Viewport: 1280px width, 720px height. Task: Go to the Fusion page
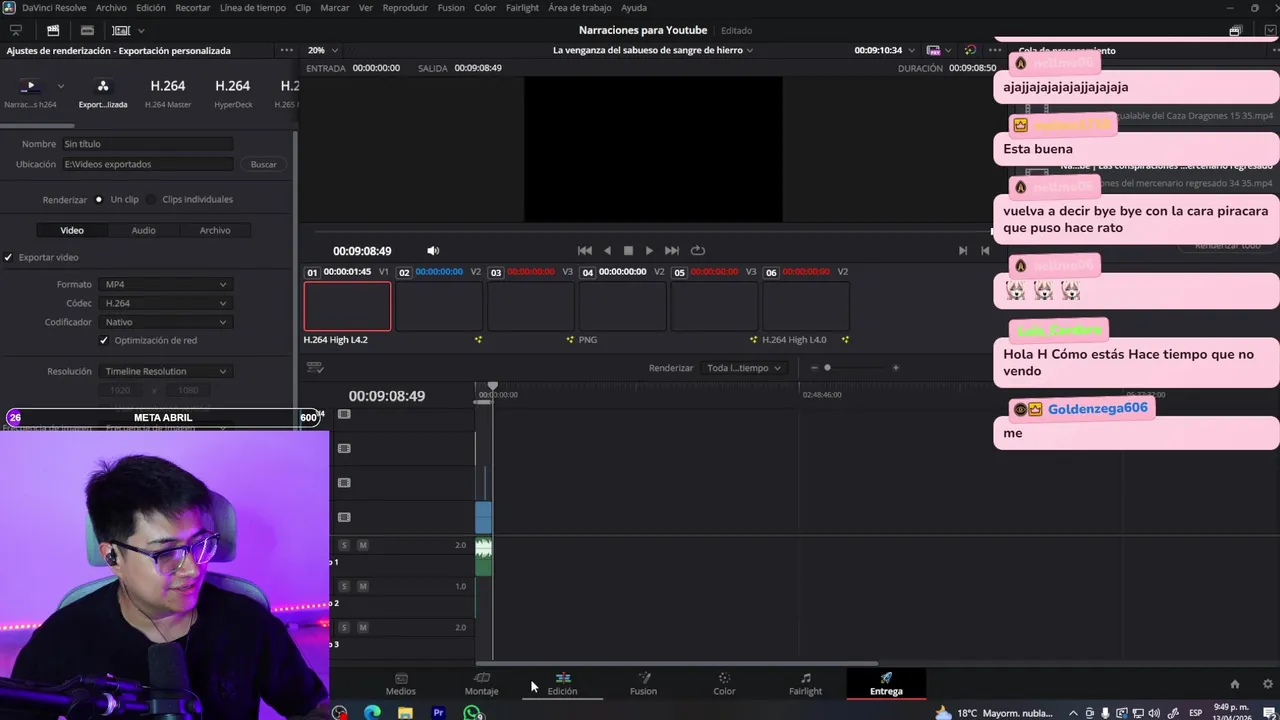pyautogui.click(x=643, y=684)
